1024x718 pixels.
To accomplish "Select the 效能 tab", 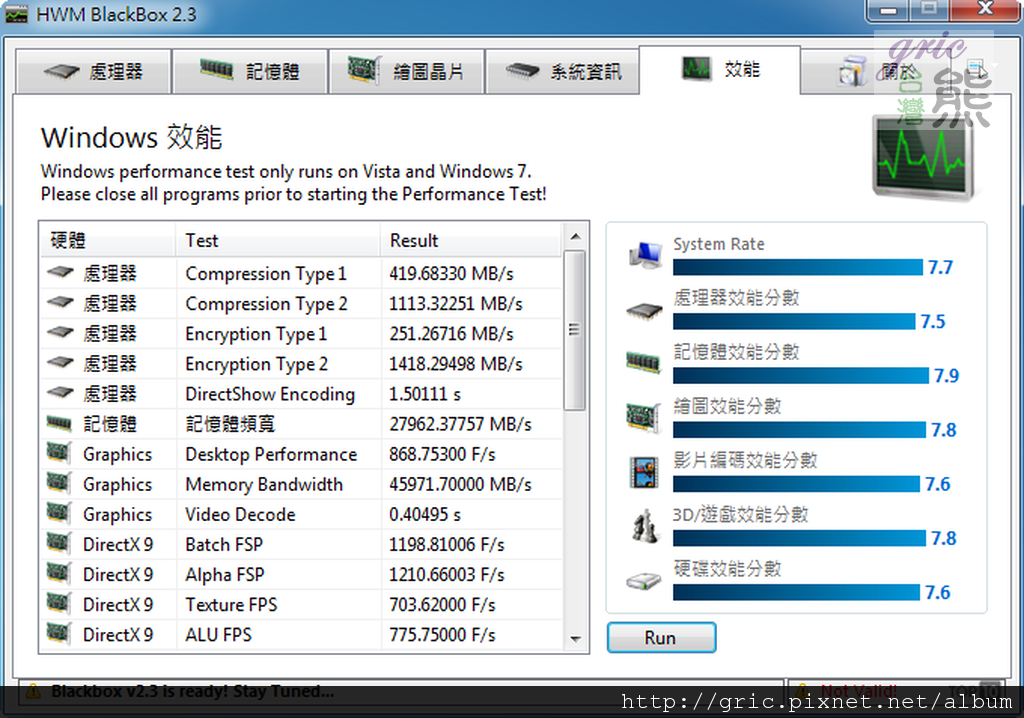I will point(720,69).
